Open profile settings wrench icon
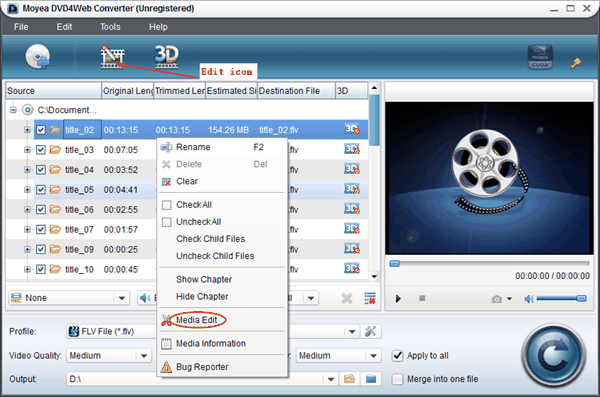 coord(370,331)
